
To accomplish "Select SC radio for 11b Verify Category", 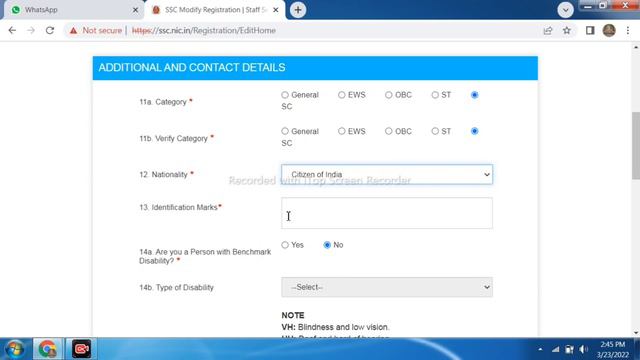I will [474, 131].
